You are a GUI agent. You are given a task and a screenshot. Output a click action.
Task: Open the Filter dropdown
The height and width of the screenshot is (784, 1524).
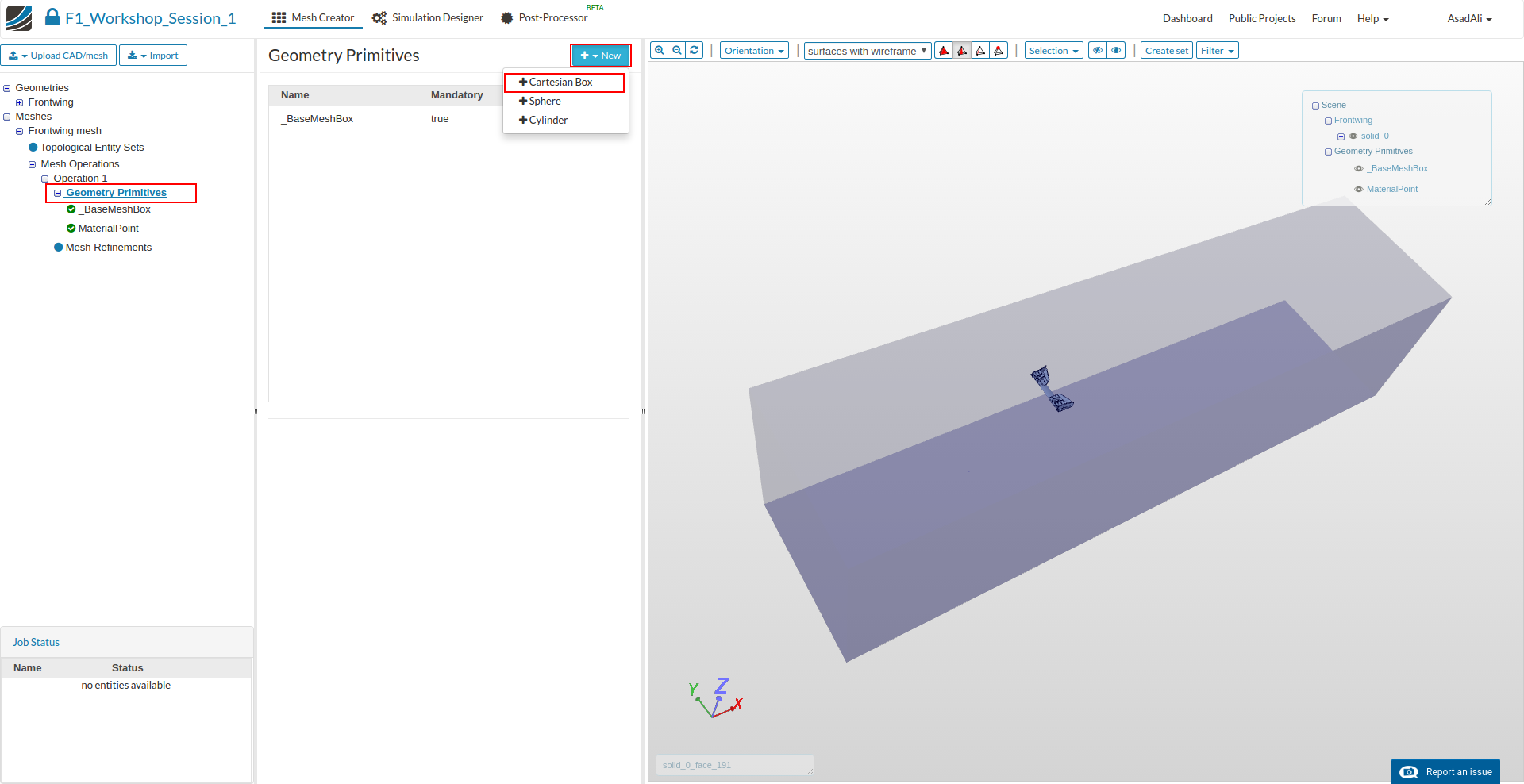pyautogui.click(x=1218, y=51)
